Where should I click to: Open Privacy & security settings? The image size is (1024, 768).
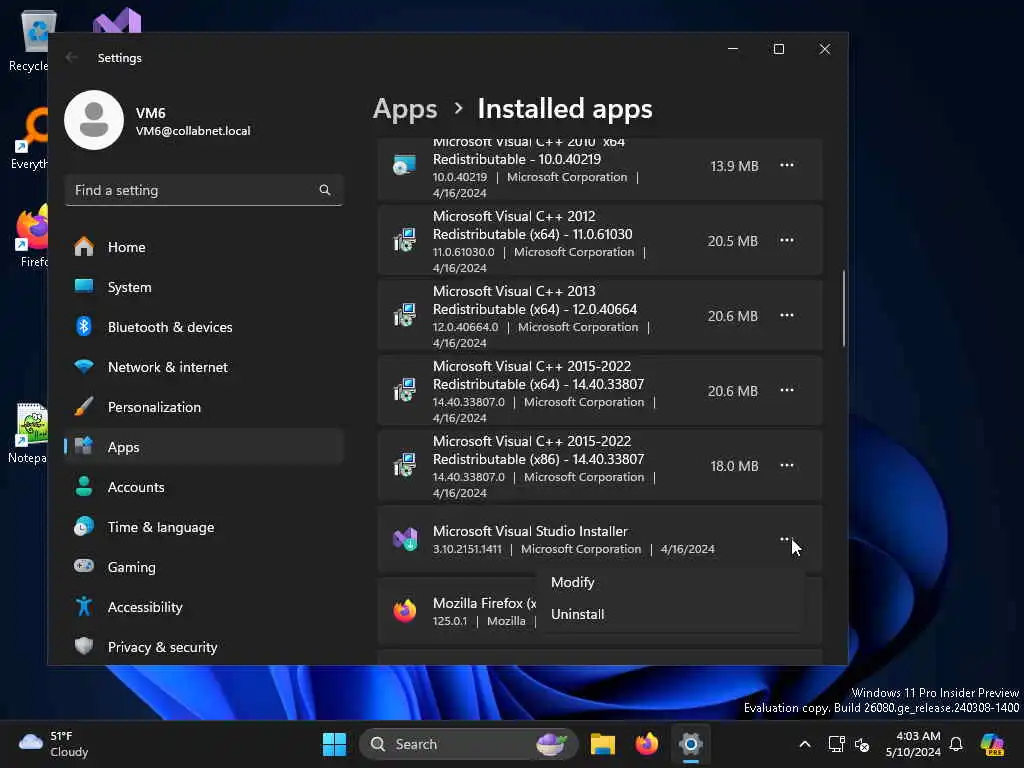[x=204, y=647]
